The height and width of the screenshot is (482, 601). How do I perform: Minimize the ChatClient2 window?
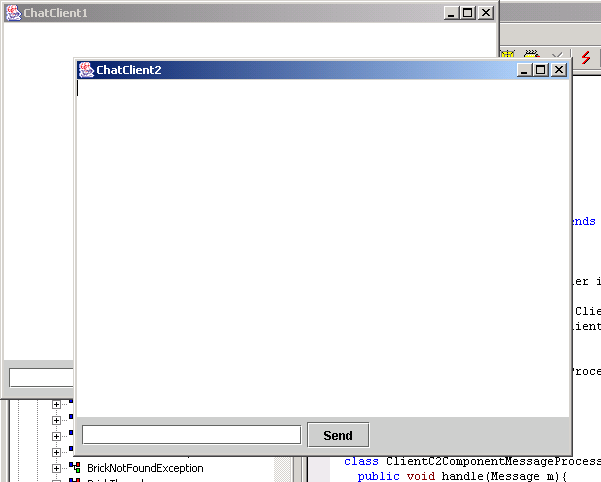[x=524, y=70]
